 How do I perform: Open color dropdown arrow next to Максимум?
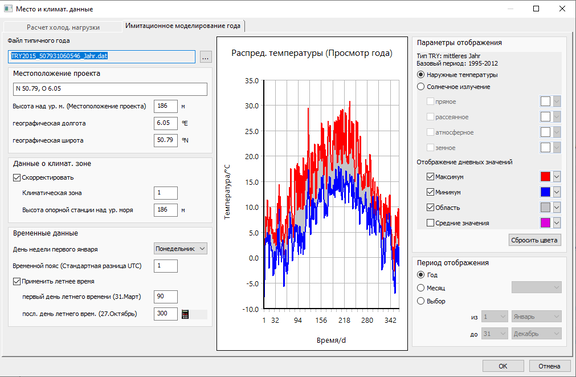click(557, 177)
